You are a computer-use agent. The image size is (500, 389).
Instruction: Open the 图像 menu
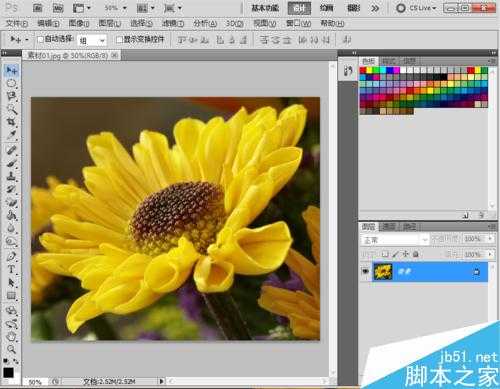[79, 23]
